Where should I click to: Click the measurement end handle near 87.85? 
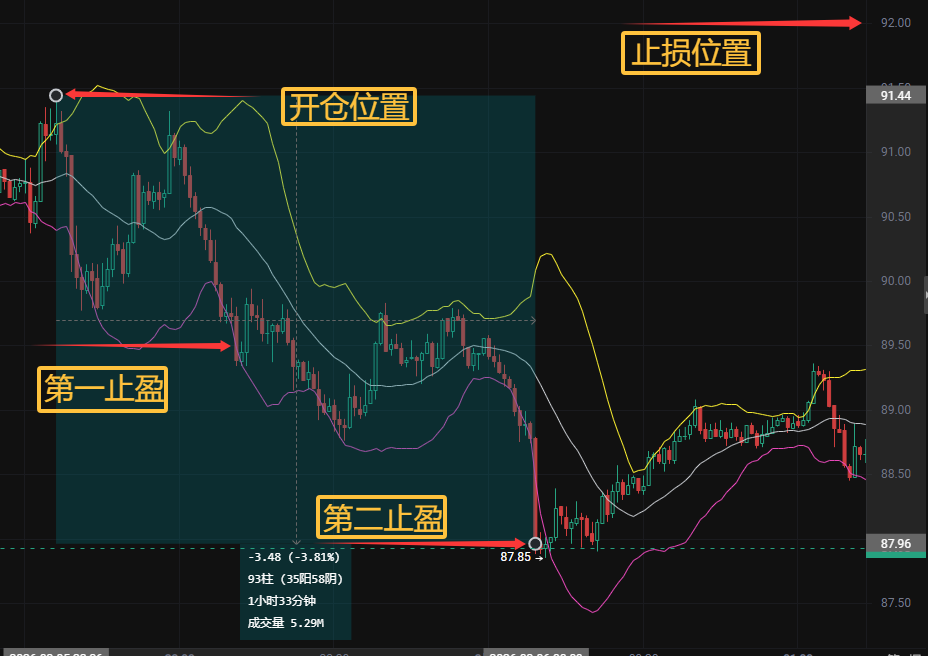coord(535,544)
